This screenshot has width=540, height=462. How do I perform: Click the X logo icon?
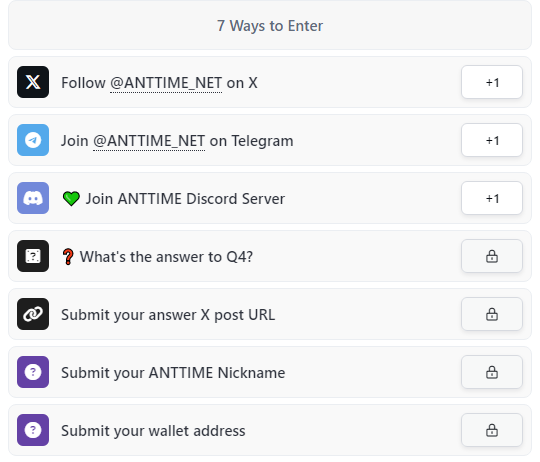(x=33, y=82)
